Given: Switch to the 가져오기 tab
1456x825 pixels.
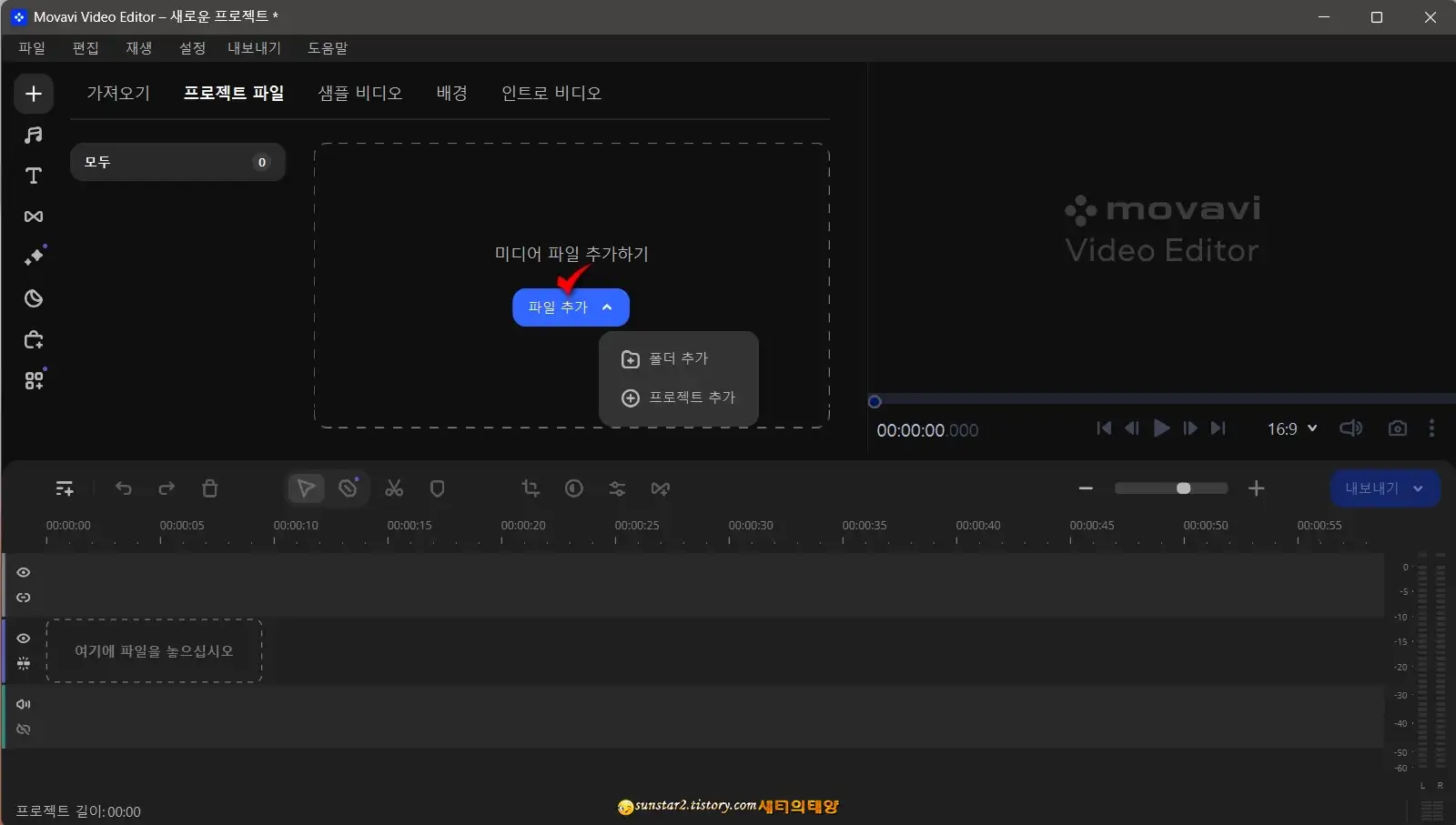Looking at the screenshot, I should click(118, 93).
